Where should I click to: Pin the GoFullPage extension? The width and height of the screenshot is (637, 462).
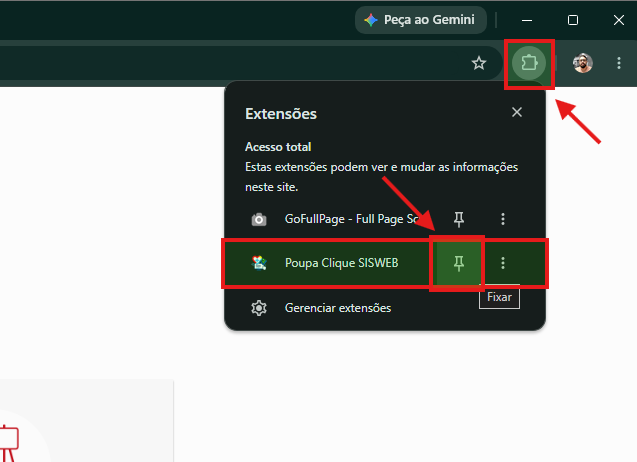pos(459,219)
